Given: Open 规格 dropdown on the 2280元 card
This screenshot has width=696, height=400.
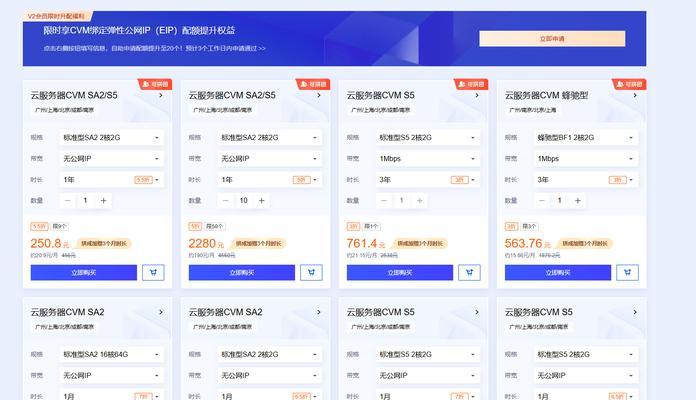Looking at the screenshot, I should 269,138.
